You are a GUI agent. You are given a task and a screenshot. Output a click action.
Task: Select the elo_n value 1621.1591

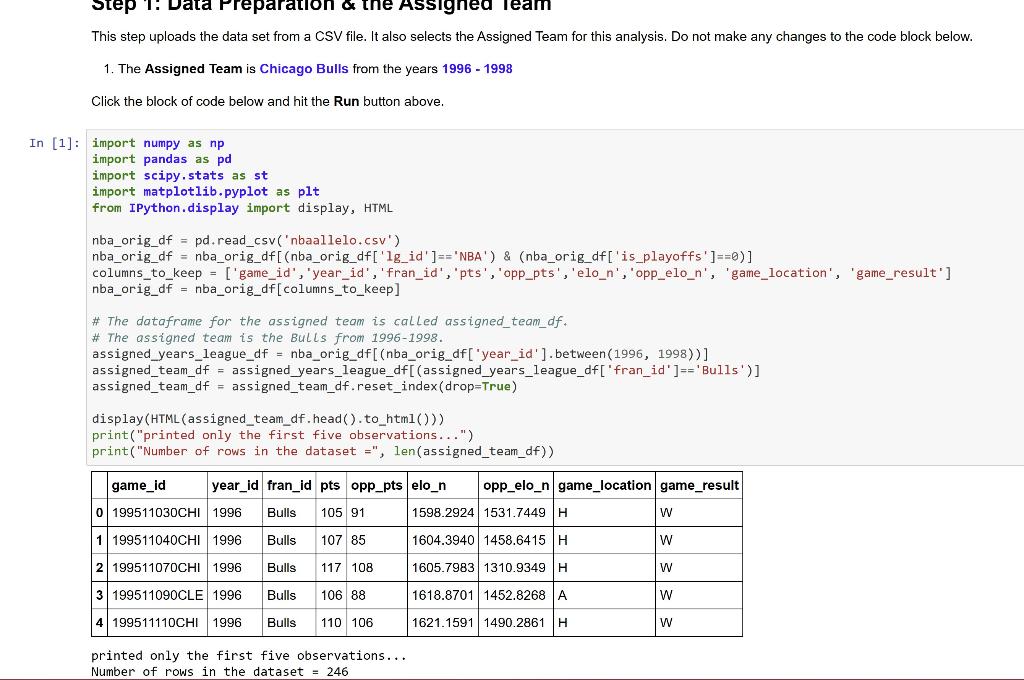(x=441, y=622)
